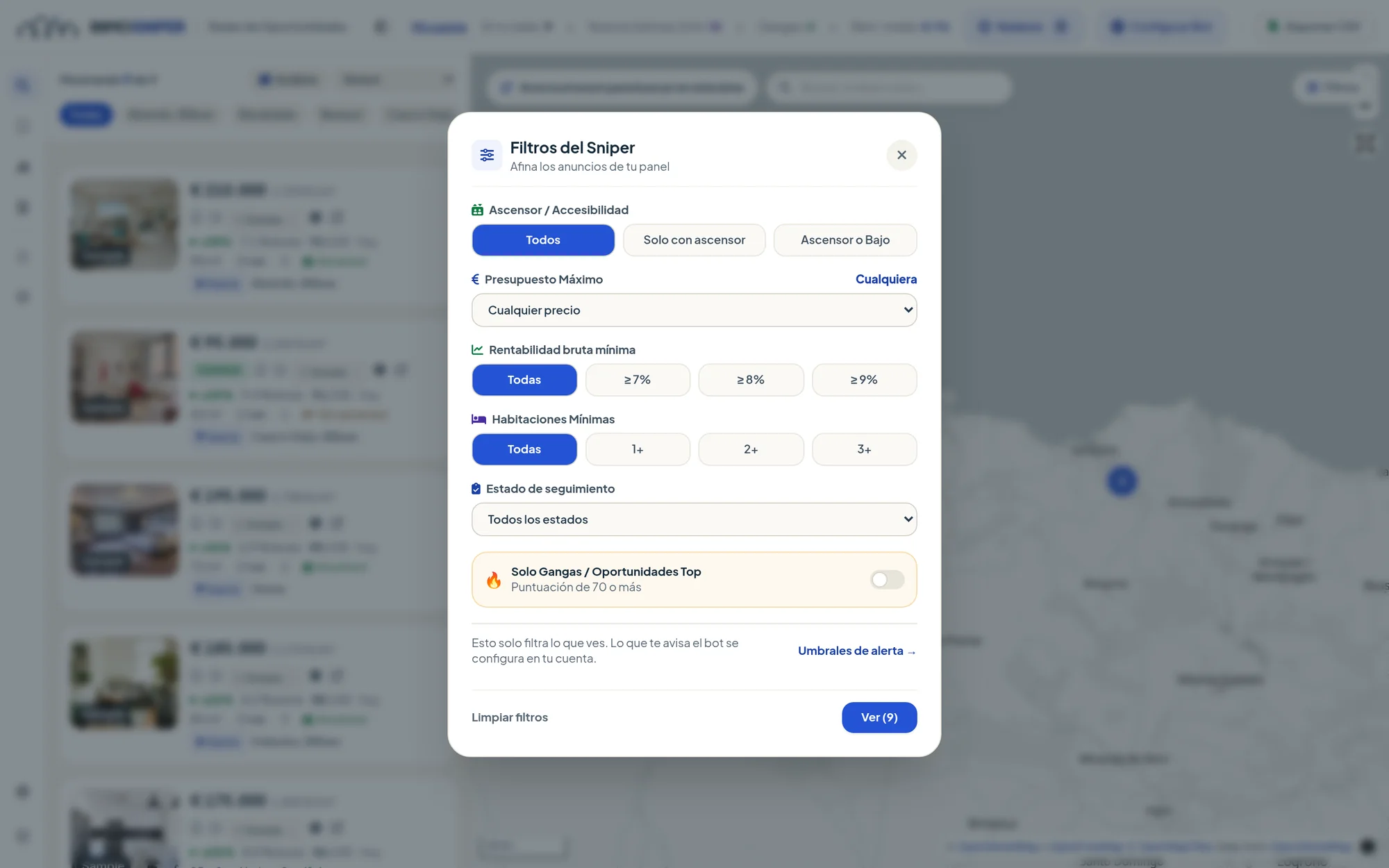
Task: Click the note starting Esto solo filtra lo que ves
Action: point(605,651)
